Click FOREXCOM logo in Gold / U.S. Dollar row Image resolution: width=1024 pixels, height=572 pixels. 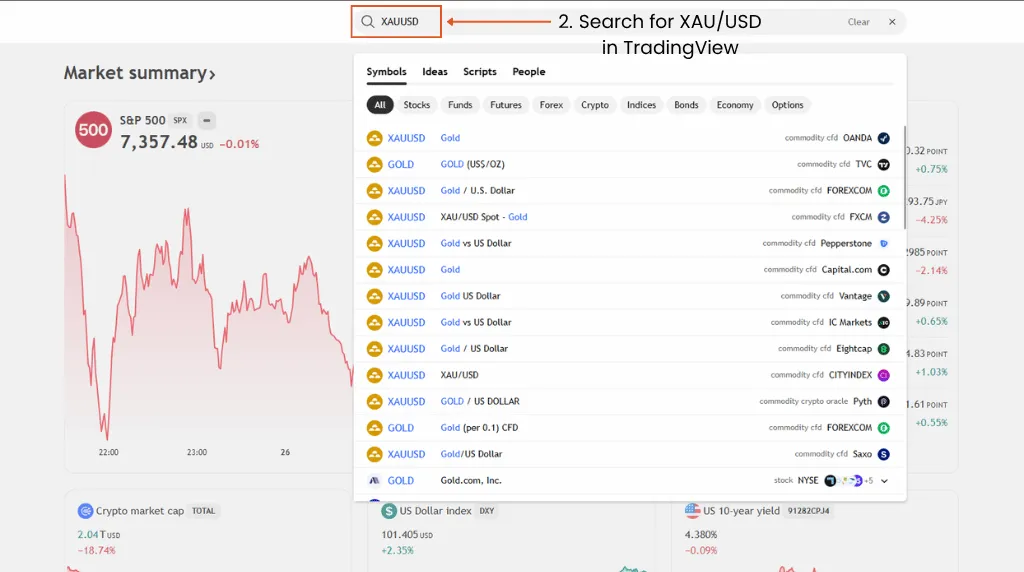coord(884,191)
